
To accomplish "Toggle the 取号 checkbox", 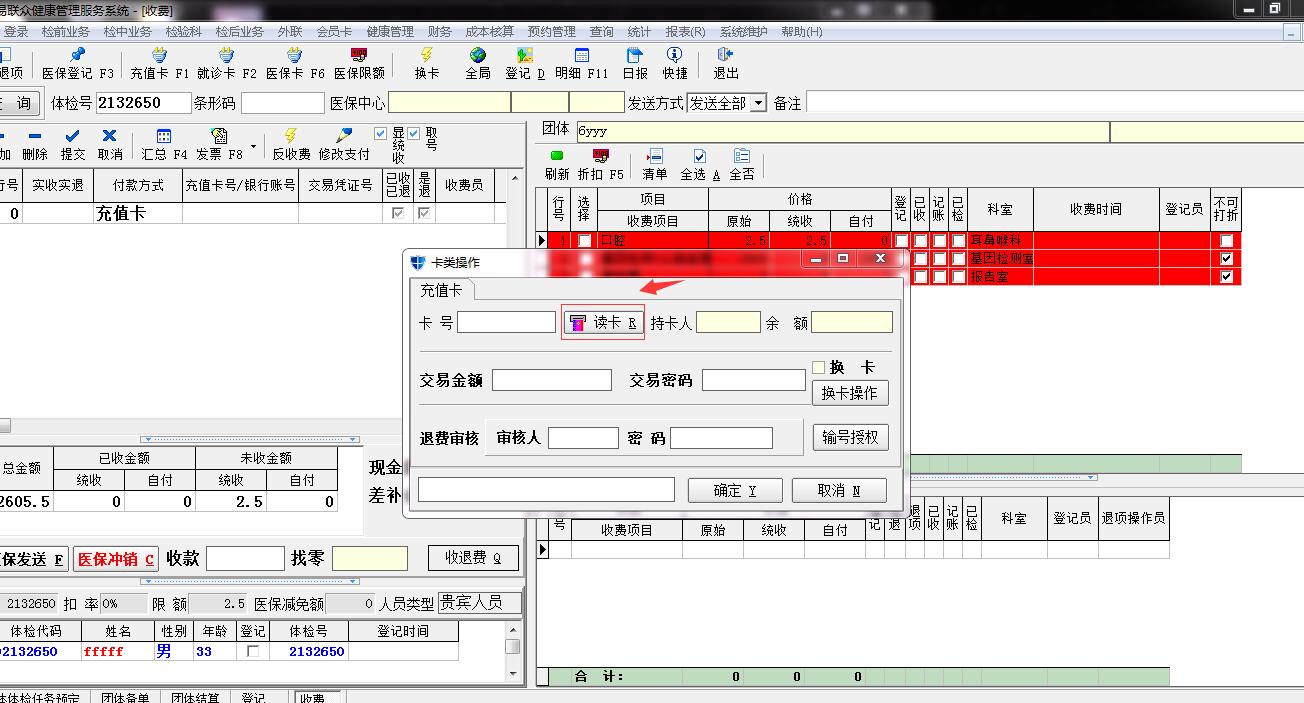I will click(414, 133).
